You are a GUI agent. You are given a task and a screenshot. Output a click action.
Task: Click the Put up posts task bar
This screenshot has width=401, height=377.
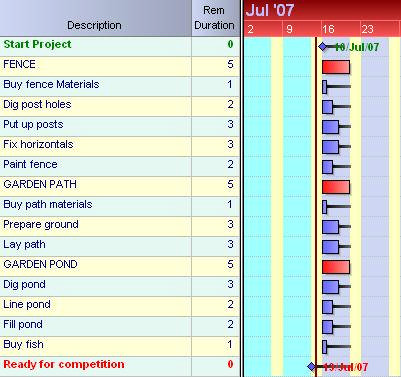(x=331, y=127)
